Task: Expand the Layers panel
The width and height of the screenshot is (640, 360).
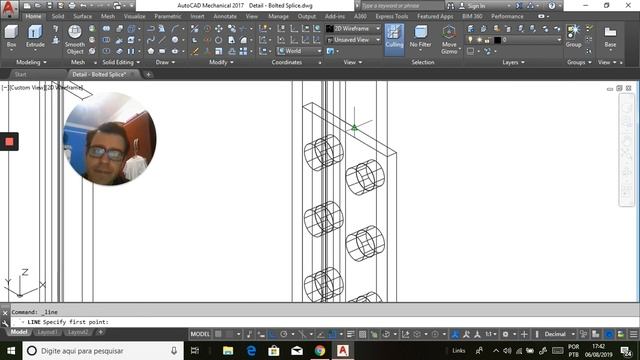Action: pos(513,62)
